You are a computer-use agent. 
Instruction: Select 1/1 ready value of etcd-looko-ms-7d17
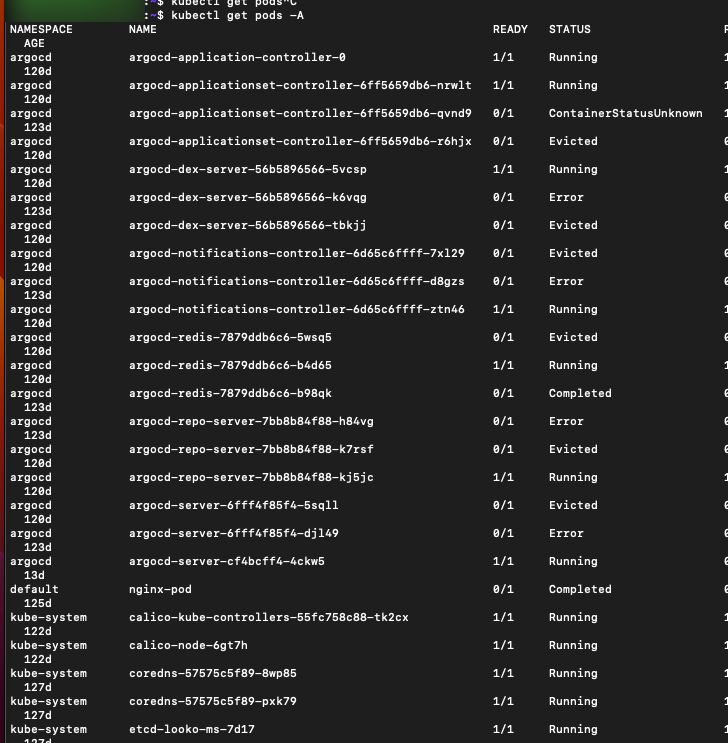(x=503, y=729)
